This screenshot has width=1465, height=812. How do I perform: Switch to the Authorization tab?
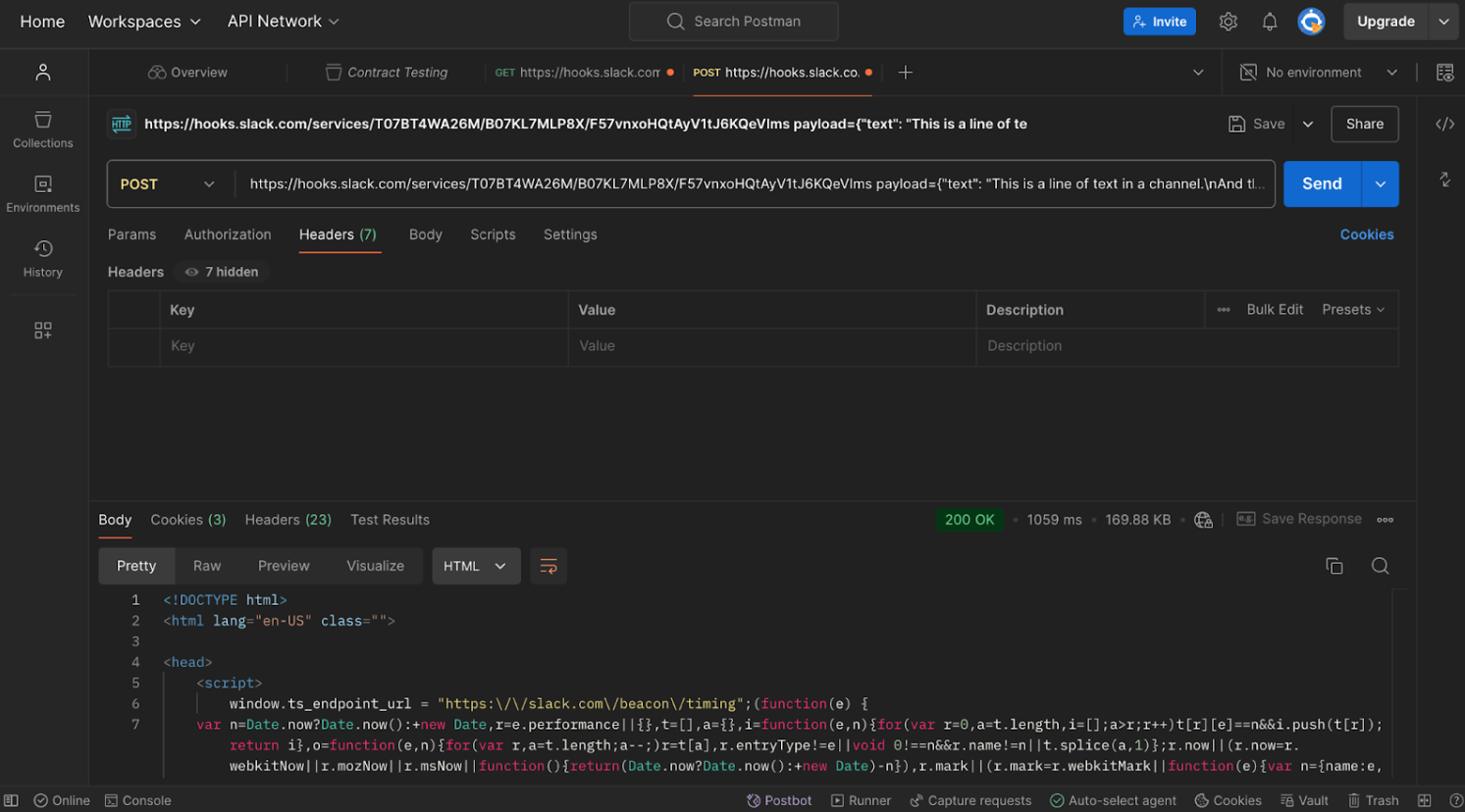228,234
